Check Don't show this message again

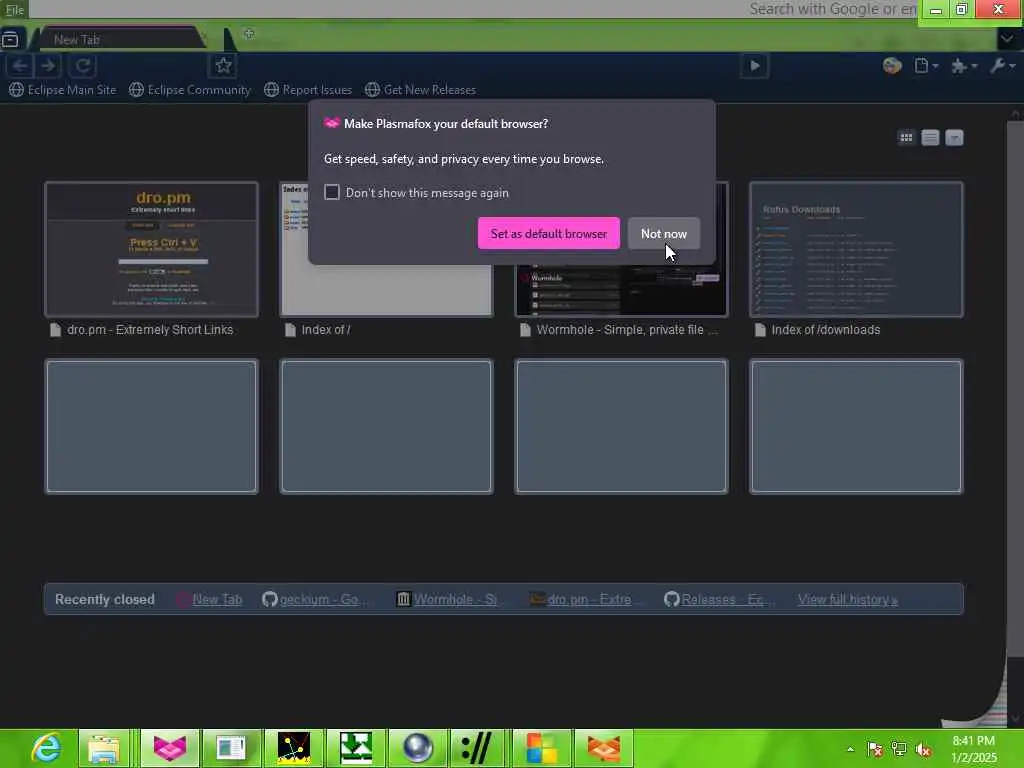point(332,192)
